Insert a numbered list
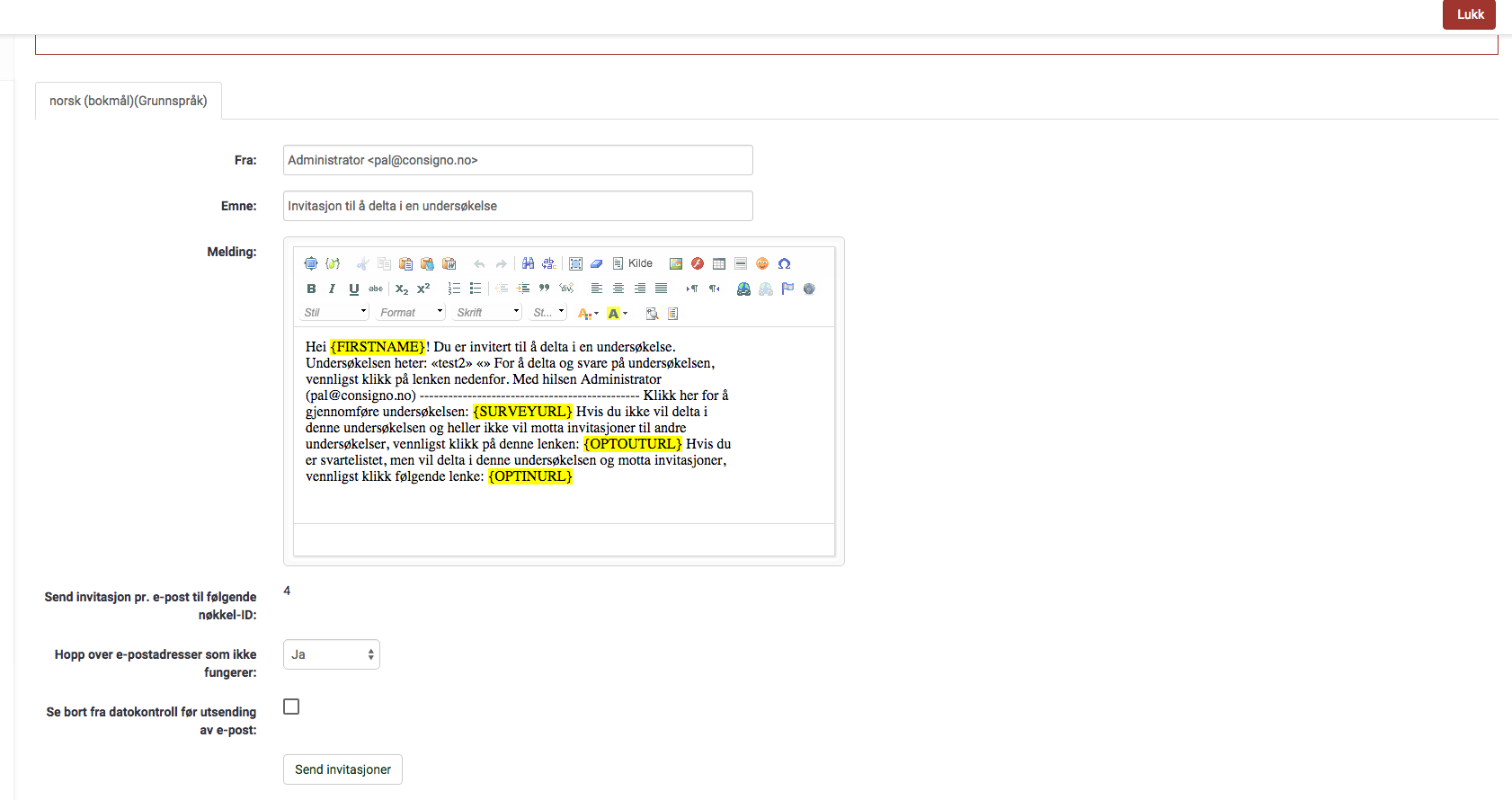 [454, 289]
